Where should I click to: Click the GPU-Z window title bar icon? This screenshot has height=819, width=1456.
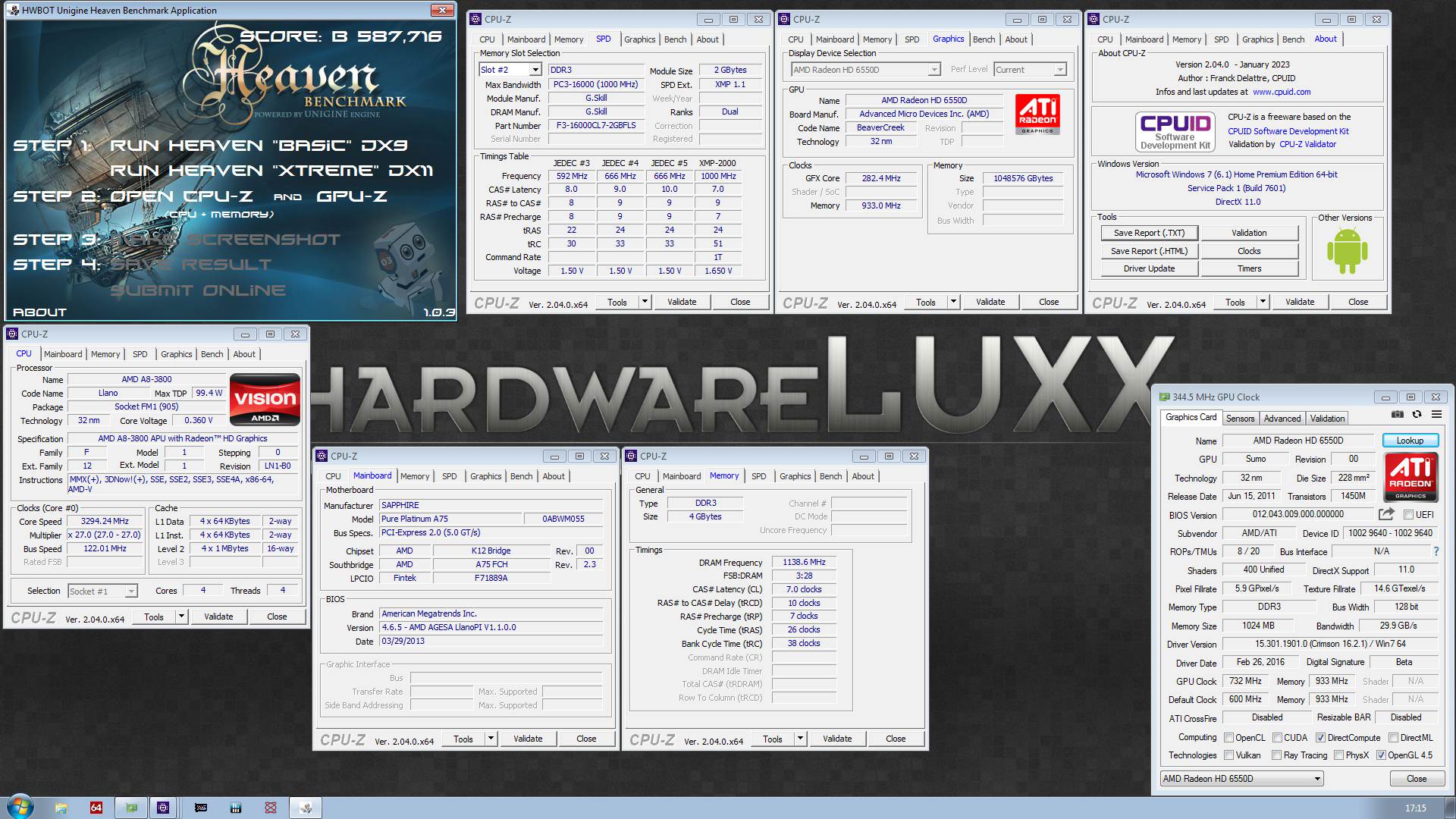[x=1164, y=397]
